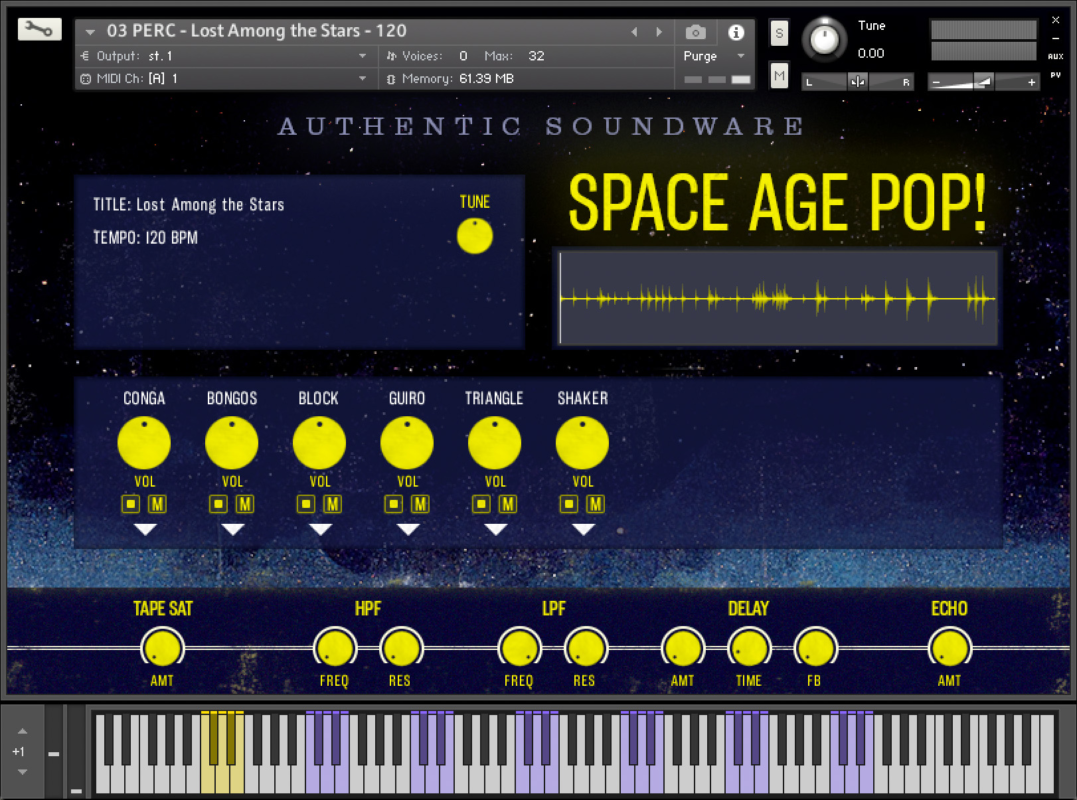
Task: Click the percussion waveform display
Action: (776, 298)
